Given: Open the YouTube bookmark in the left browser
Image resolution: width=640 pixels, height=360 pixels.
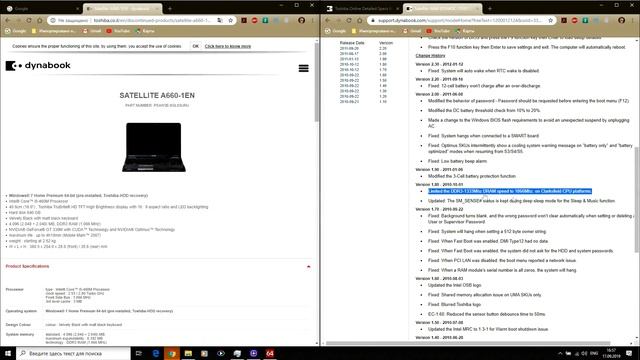Looking at the screenshot, I should click(118, 31).
